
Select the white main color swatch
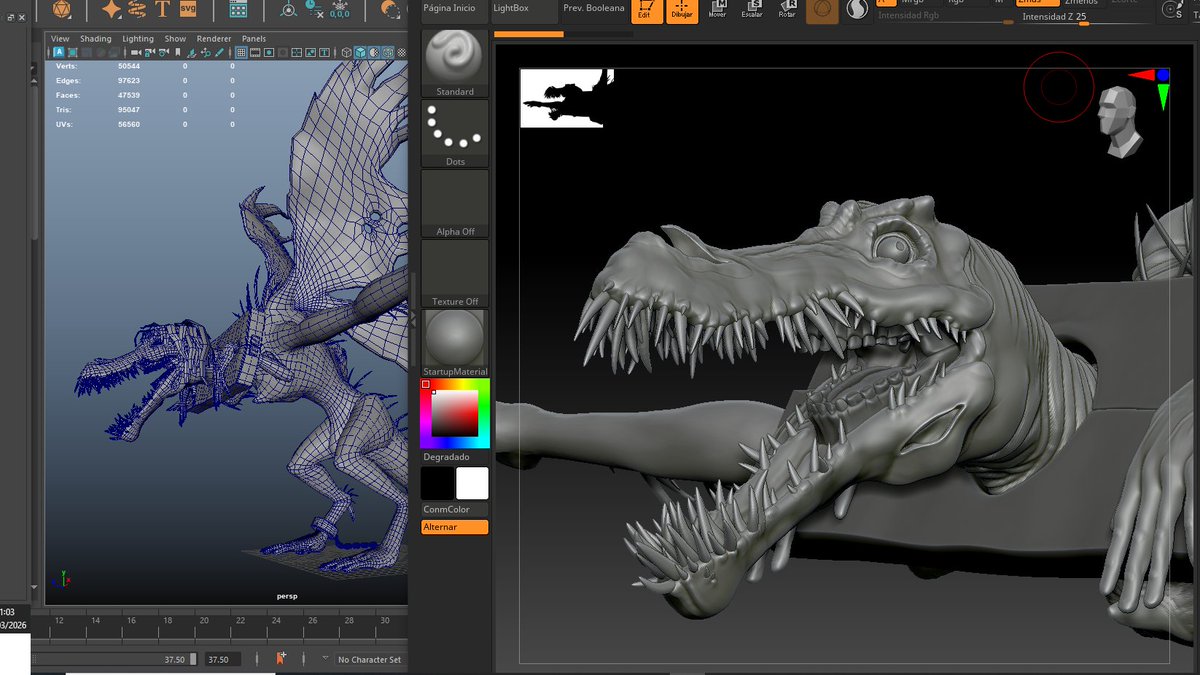[x=472, y=483]
